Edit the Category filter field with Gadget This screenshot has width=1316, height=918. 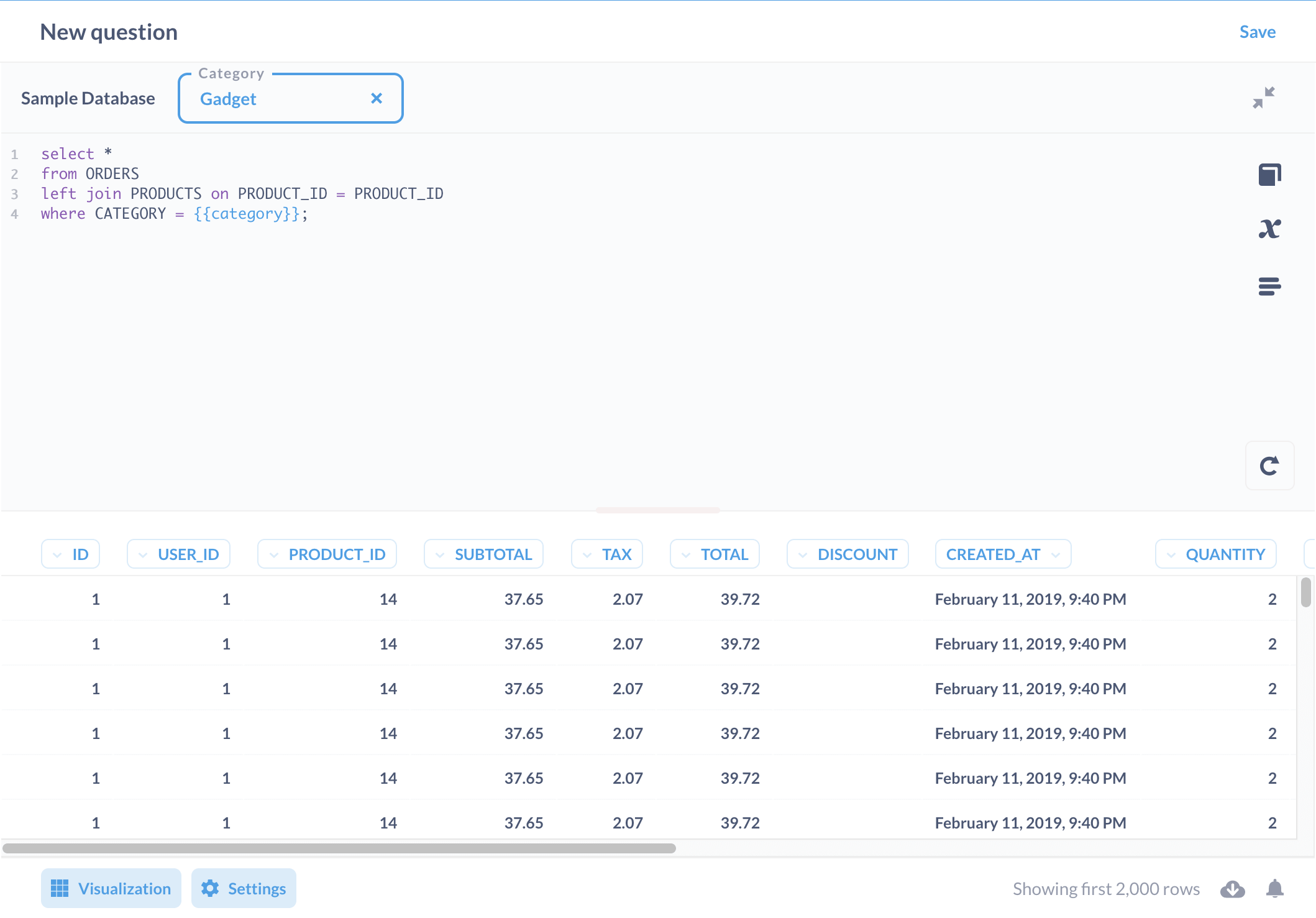(x=291, y=98)
